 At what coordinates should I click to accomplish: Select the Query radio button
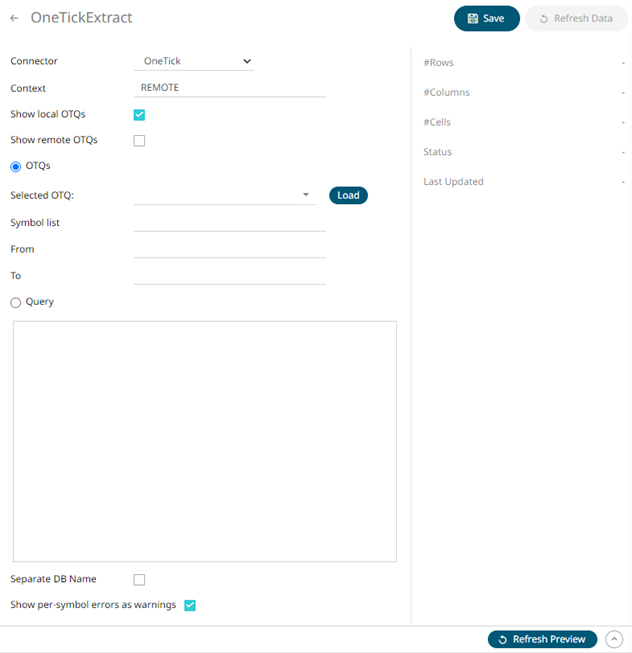pos(16,302)
